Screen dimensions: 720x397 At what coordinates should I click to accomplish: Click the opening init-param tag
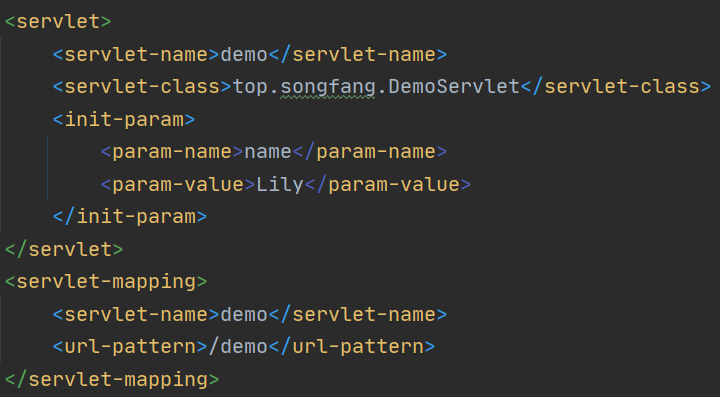tap(124, 119)
